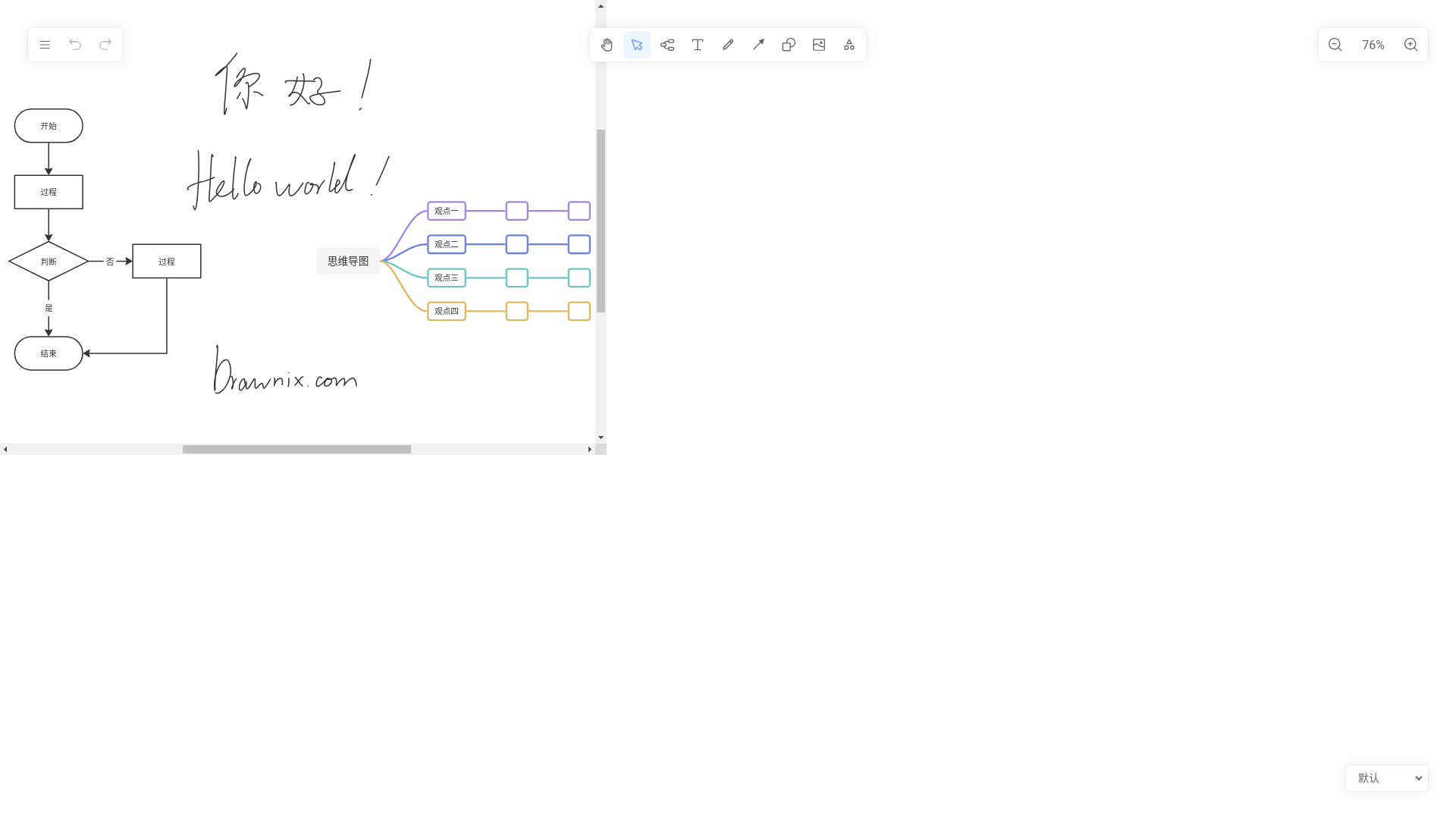Select the 思维导图 root node
Screen dimensions: 1456x819
pos(348,261)
